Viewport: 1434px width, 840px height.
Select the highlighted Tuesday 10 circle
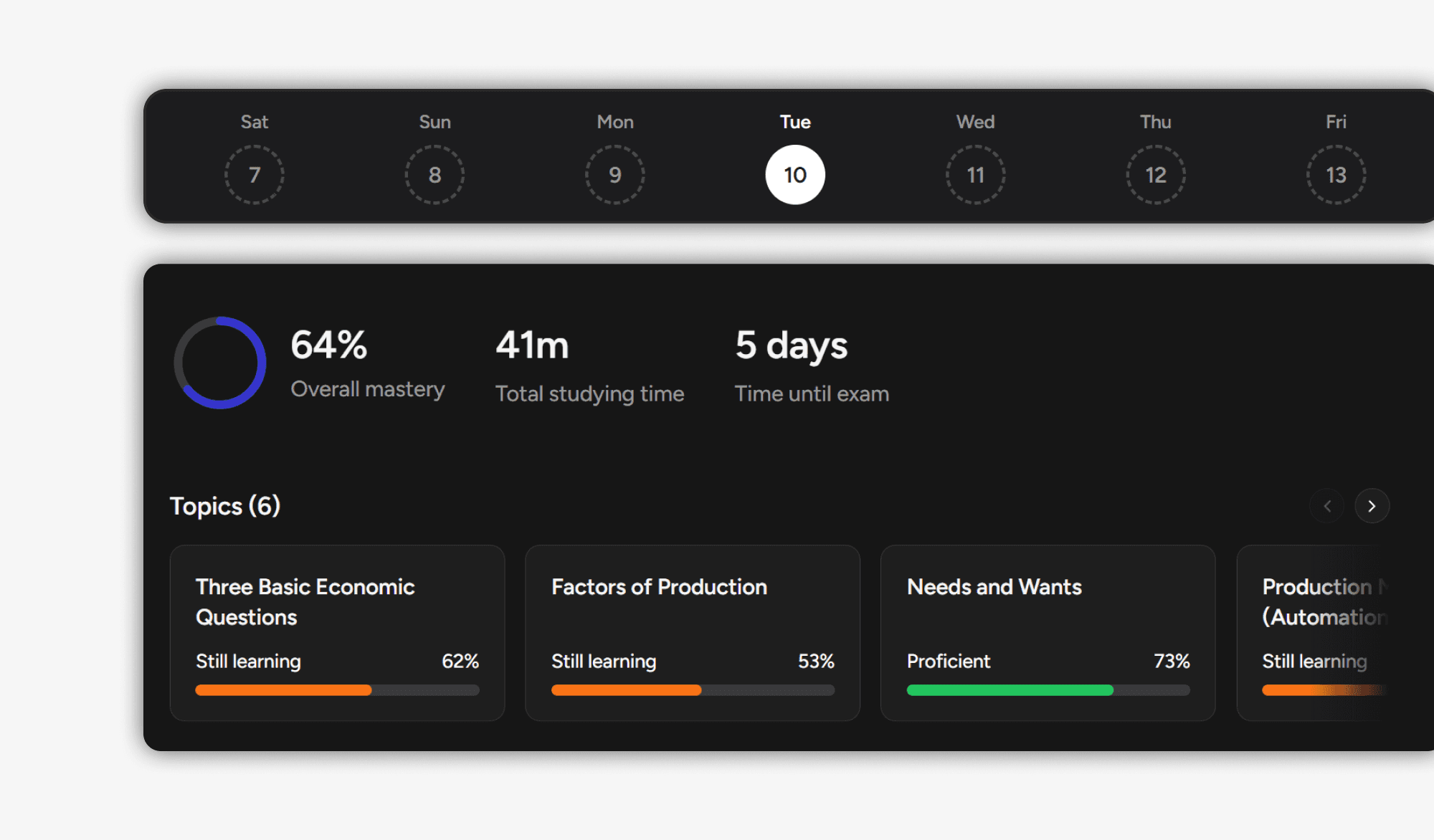click(795, 175)
